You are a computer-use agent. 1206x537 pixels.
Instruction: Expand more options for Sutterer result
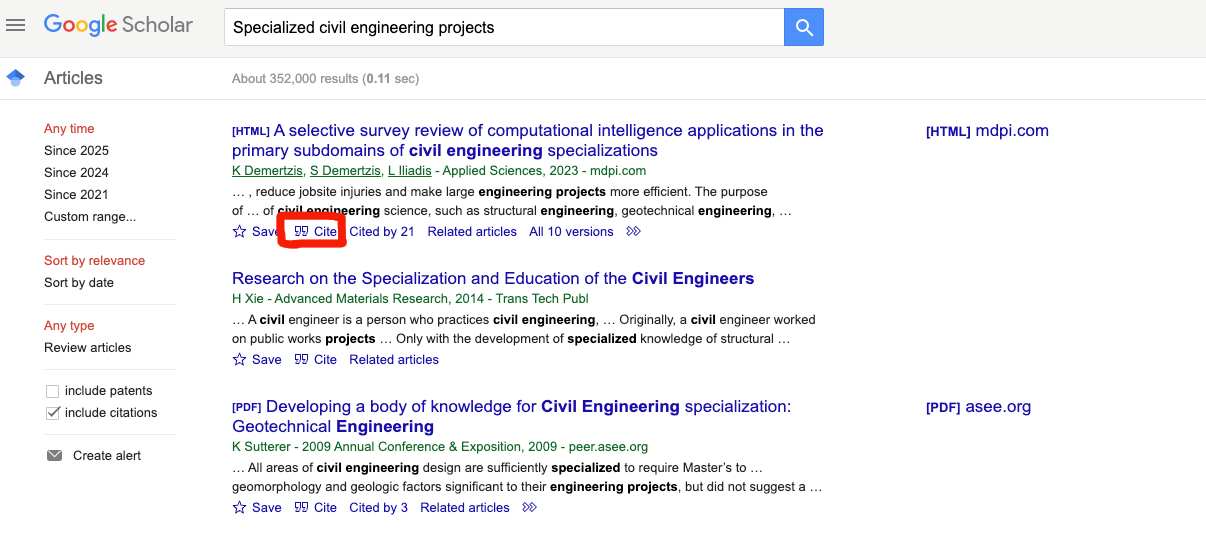529,508
